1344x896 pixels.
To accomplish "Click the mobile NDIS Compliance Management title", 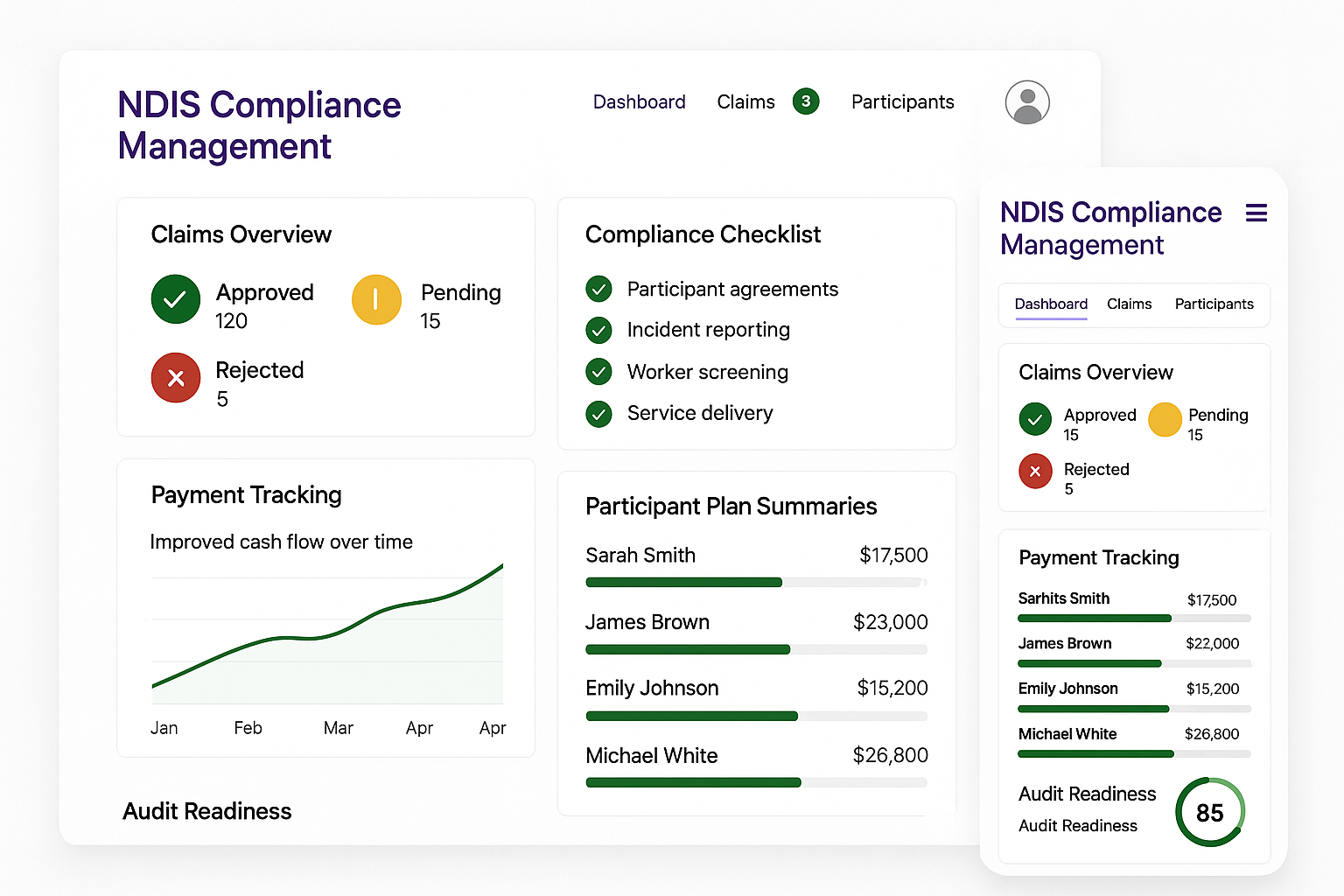I will (x=1110, y=228).
